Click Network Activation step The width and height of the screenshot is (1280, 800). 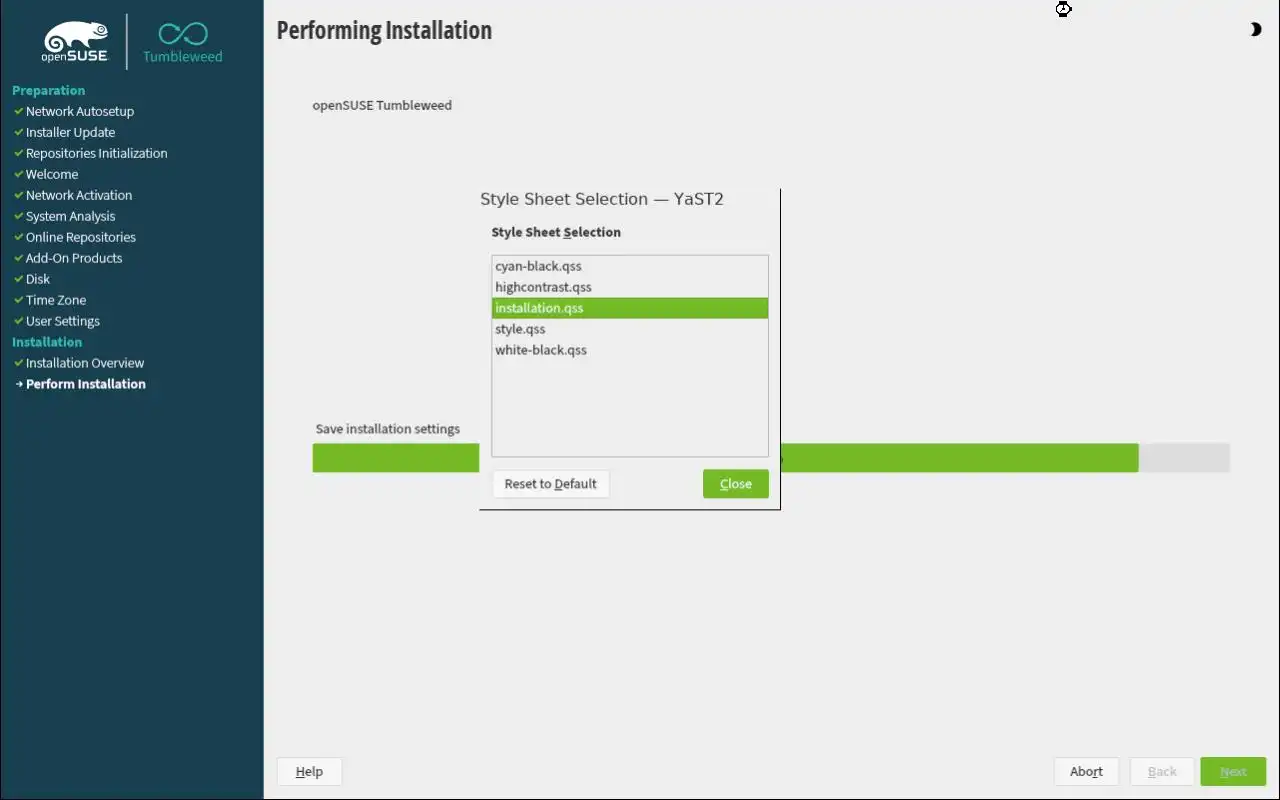pos(79,195)
